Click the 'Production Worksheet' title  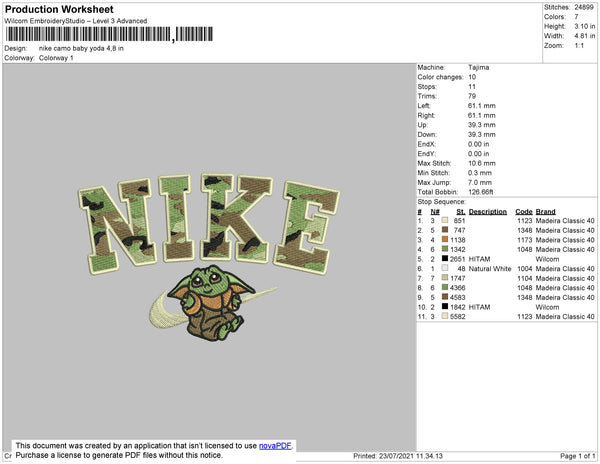pos(59,10)
